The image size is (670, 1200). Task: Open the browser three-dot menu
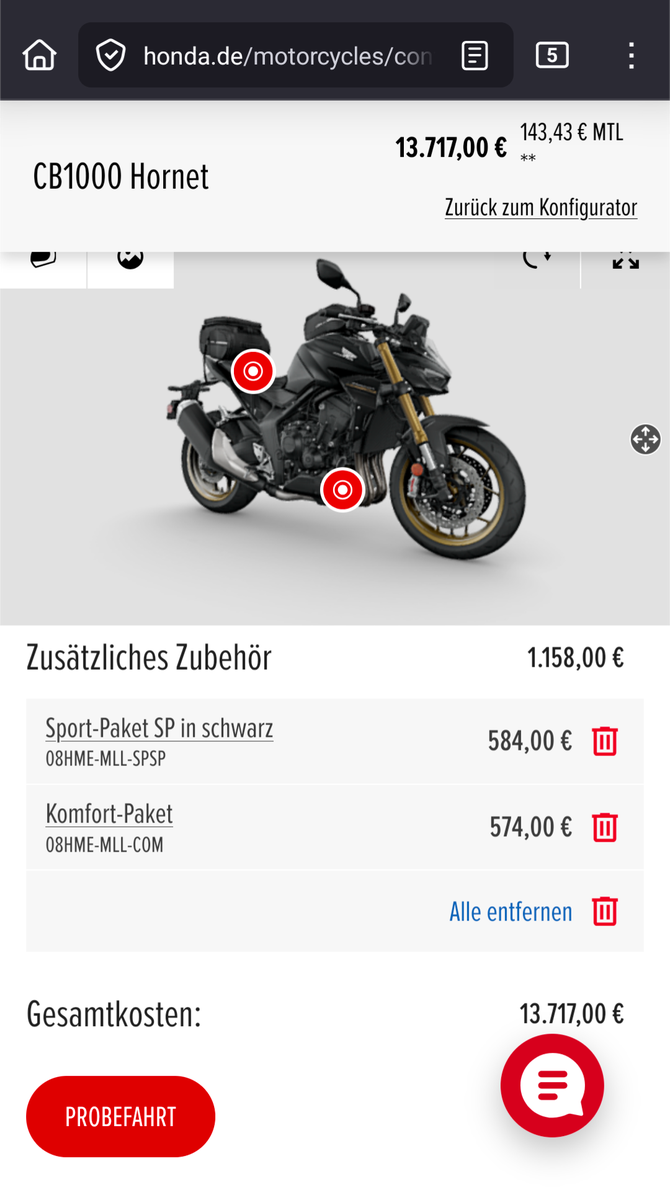[631, 55]
